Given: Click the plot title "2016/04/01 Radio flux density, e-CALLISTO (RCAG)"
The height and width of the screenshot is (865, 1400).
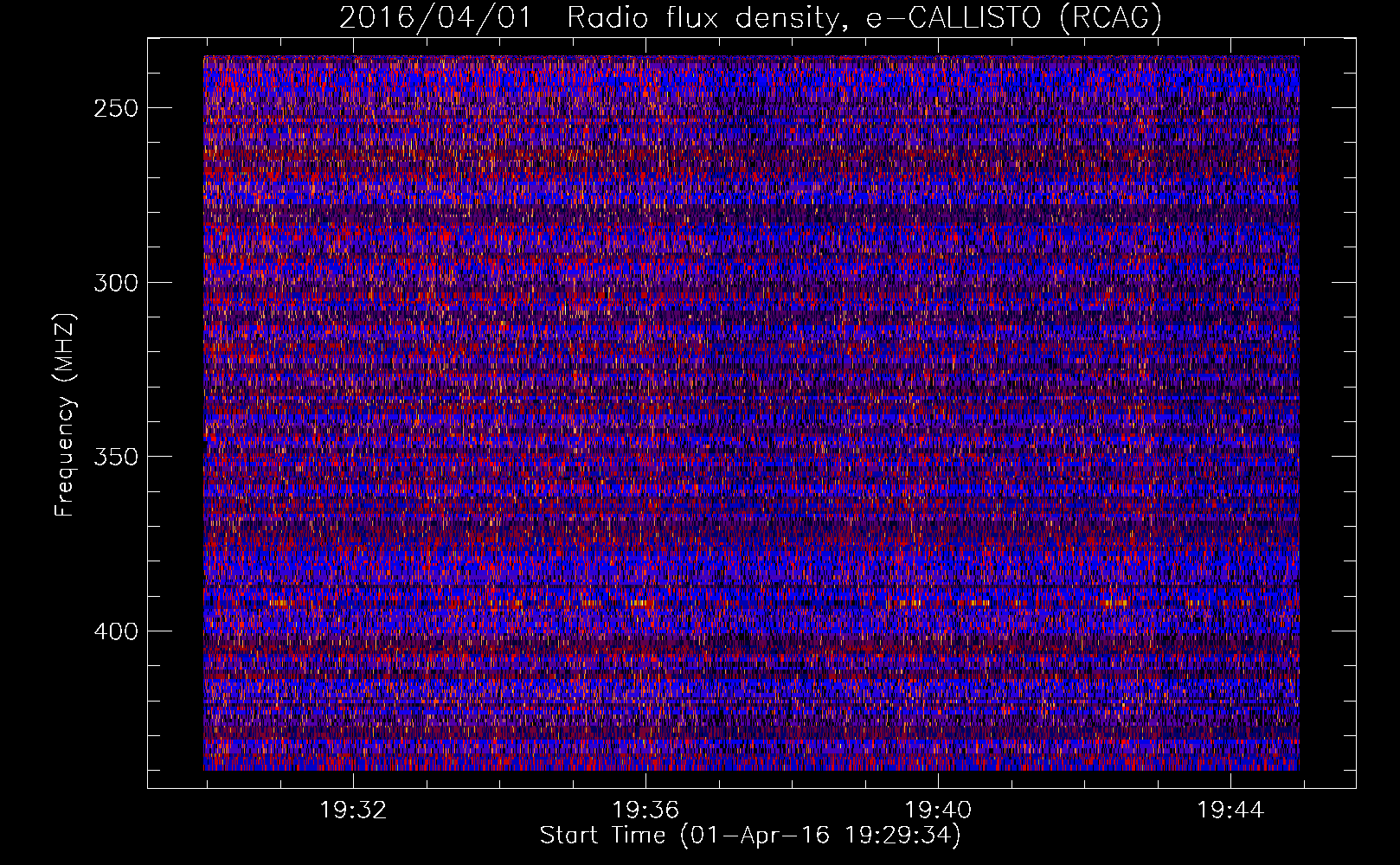Looking at the screenshot, I should point(750,17).
